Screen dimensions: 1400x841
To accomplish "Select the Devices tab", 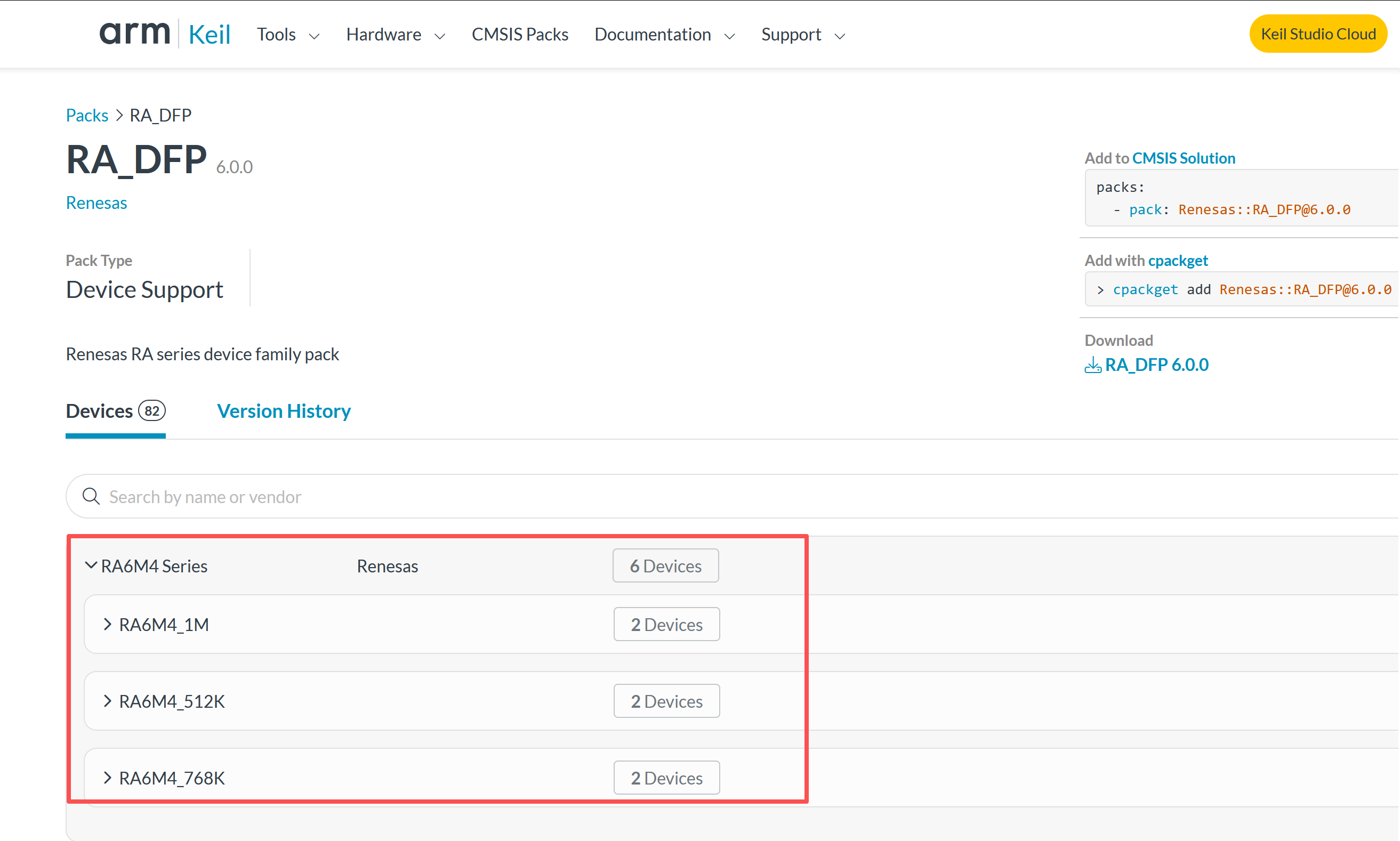I will pyautogui.click(x=116, y=411).
